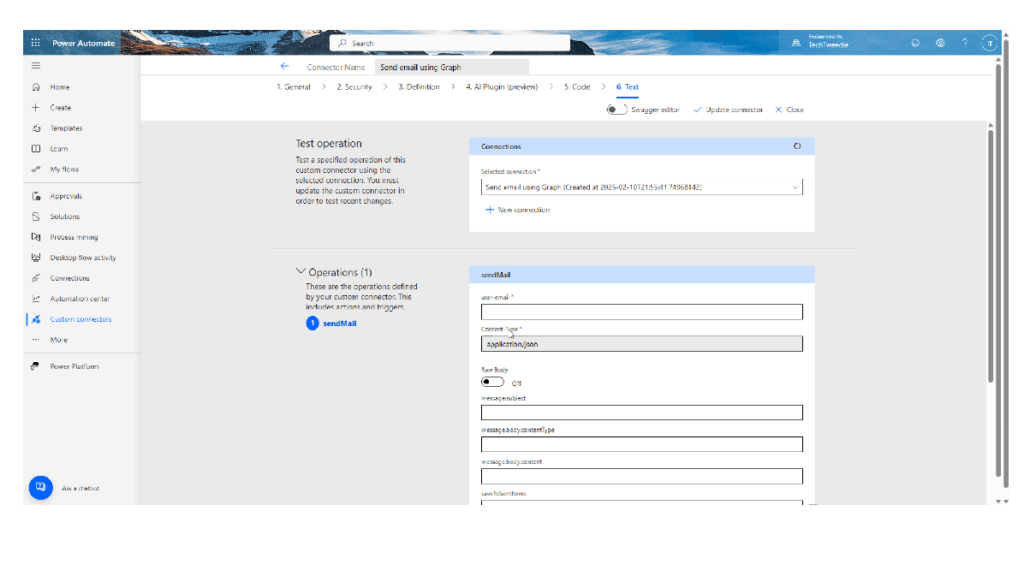
Task: Click the message.subject input field
Action: [x=641, y=412]
